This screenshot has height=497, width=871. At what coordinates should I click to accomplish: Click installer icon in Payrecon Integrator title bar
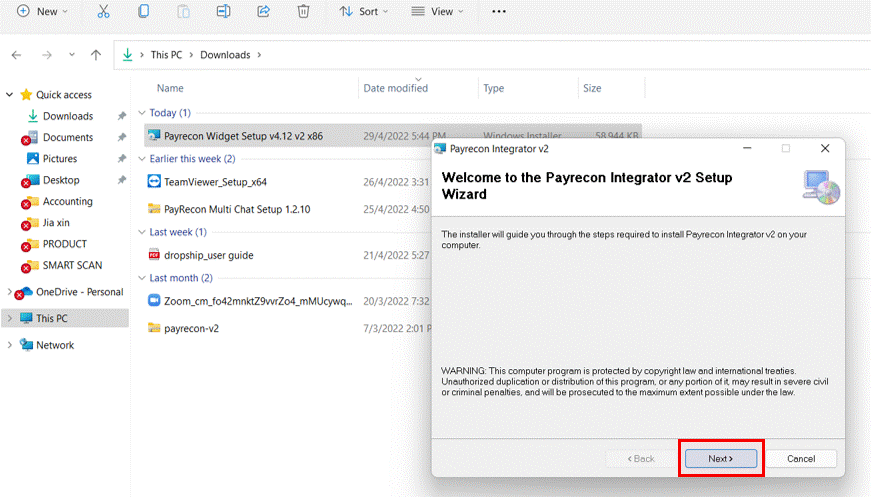tap(440, 149)
